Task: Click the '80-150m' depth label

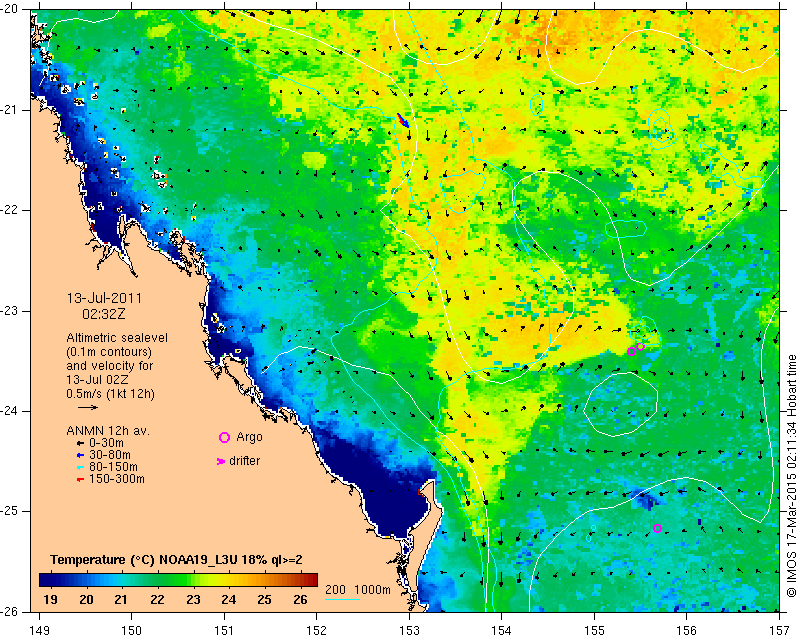Action: [113, 467]
